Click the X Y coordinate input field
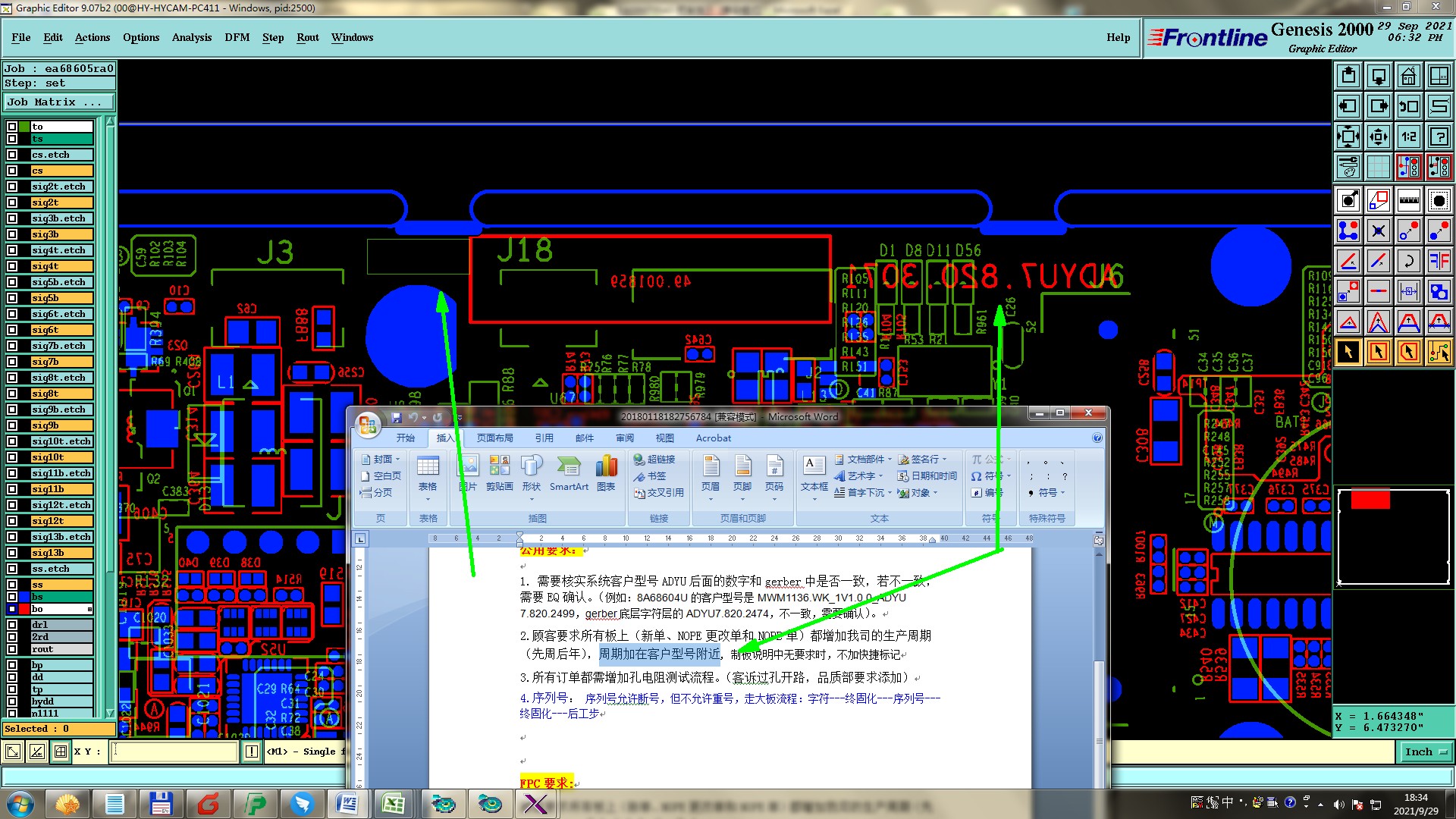 click(174, 752)
